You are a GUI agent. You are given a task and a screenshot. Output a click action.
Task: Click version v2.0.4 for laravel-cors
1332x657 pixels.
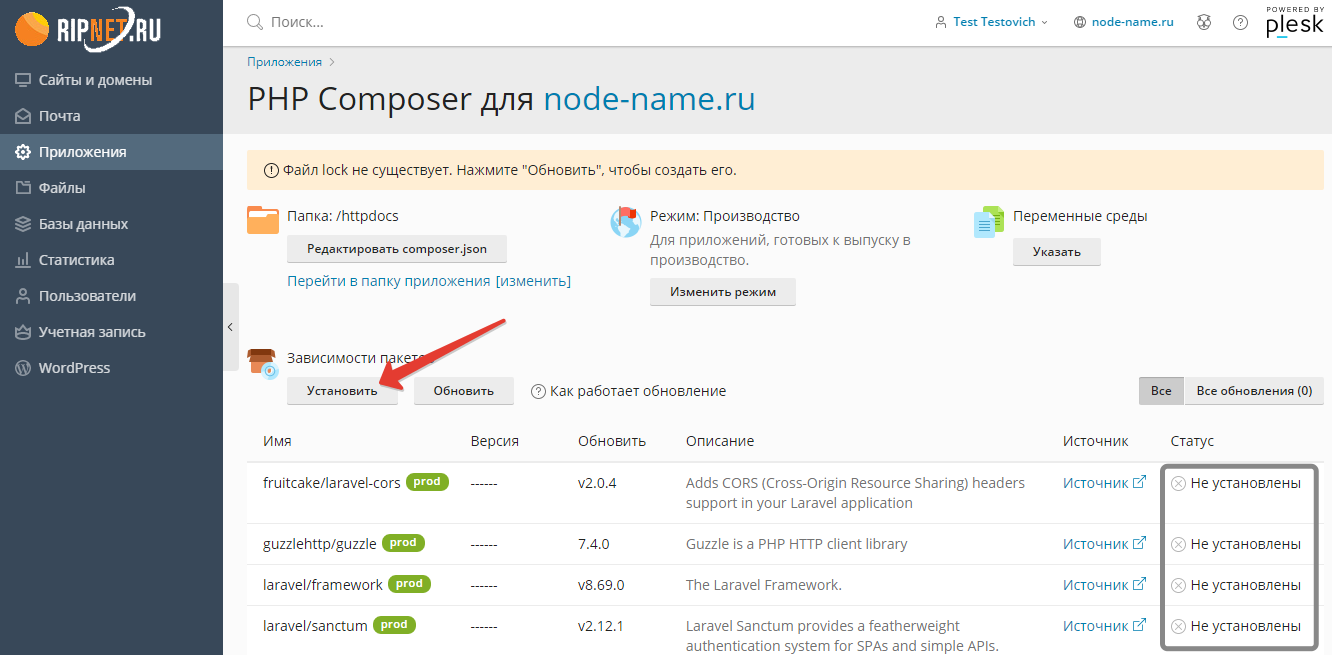click(x=597, y=482)
